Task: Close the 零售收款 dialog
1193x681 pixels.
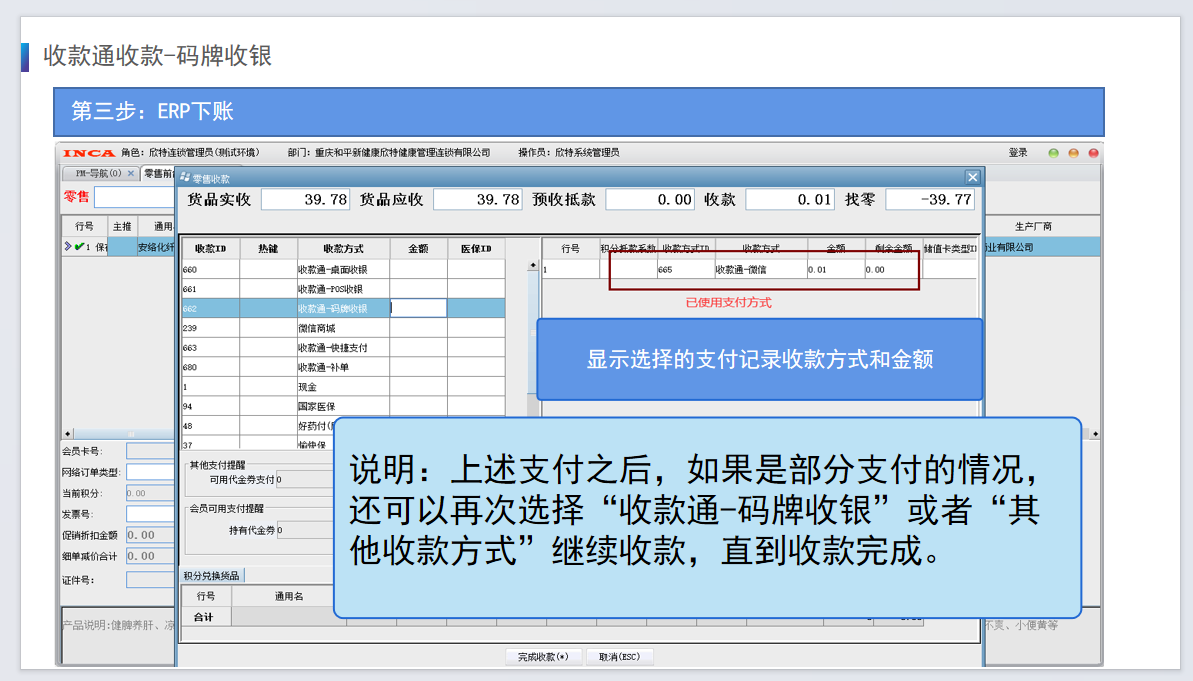Action: click(x=972, y=177)
